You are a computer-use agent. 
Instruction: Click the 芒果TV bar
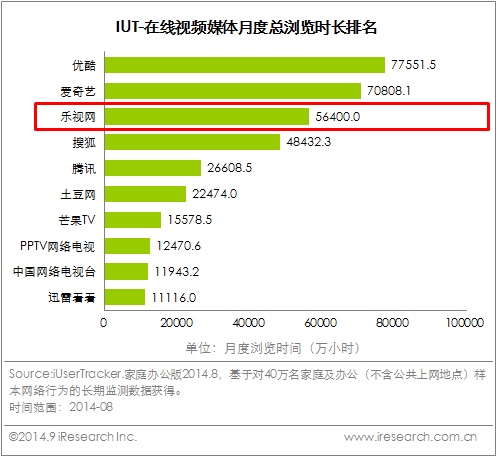tap(133, 220)
